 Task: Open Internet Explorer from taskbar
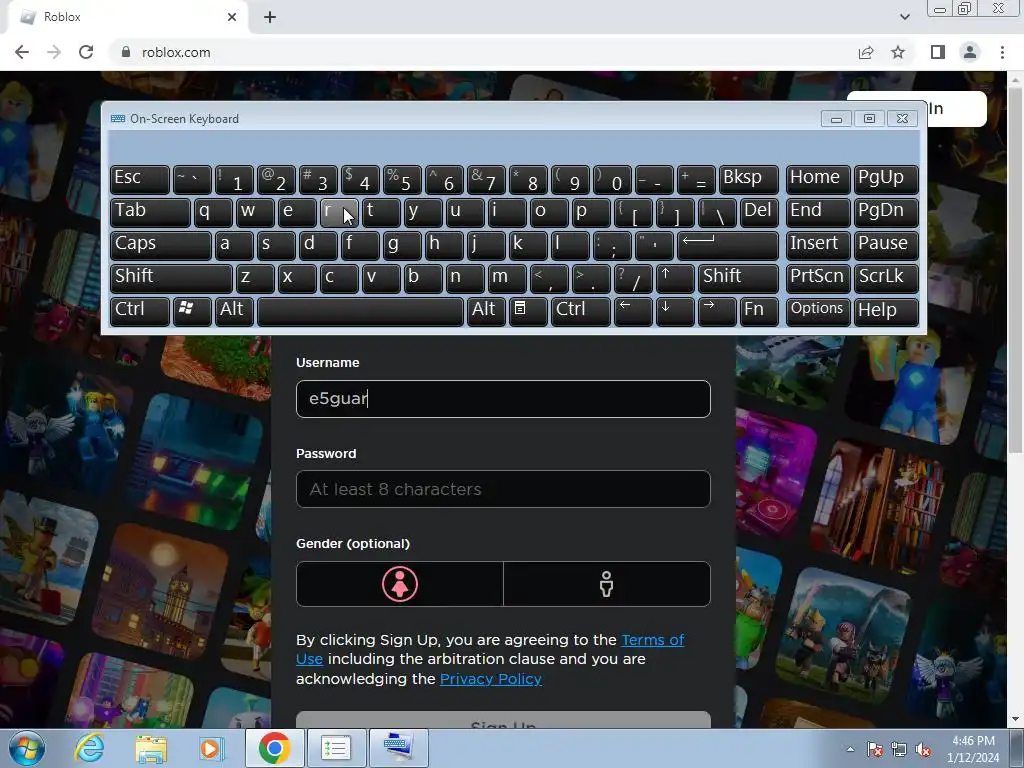click(89, 748)
